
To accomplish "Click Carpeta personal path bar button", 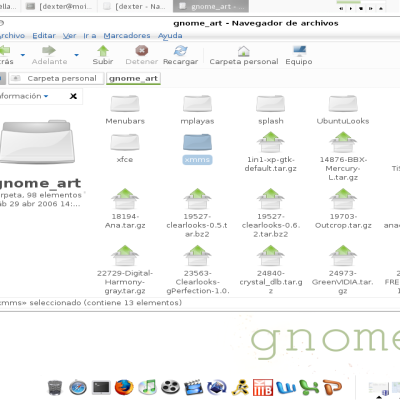I will [x=56, y=78].
